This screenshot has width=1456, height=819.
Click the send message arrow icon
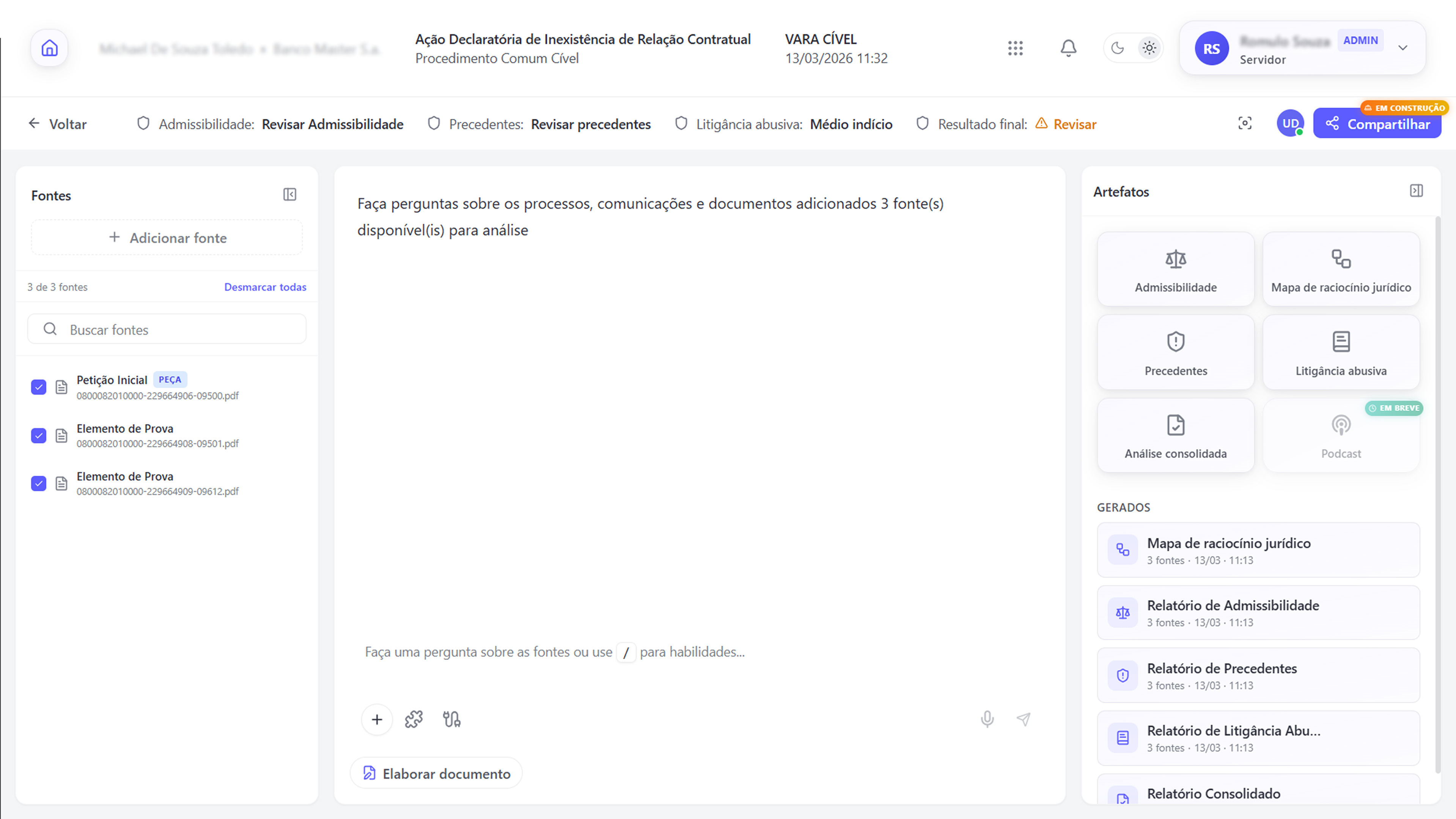click(x=1024, y=719)
